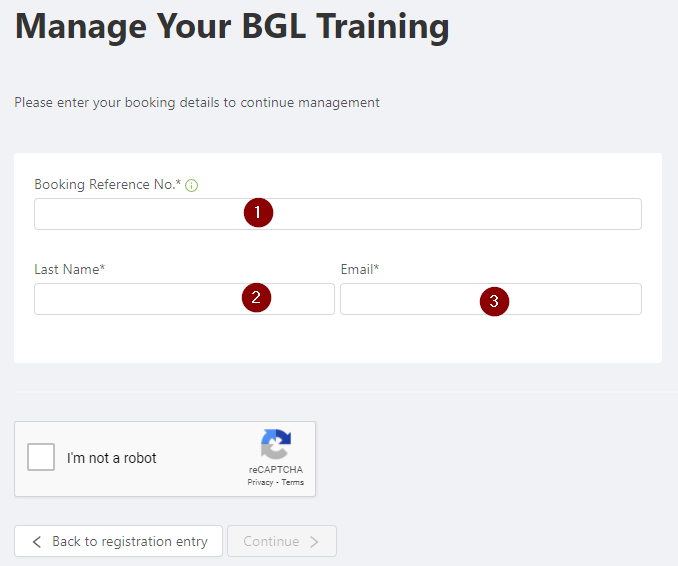Click the "I'm not a robot" label text
The height and width of the screenshot is (566, 678).
[x=111, y=458]
